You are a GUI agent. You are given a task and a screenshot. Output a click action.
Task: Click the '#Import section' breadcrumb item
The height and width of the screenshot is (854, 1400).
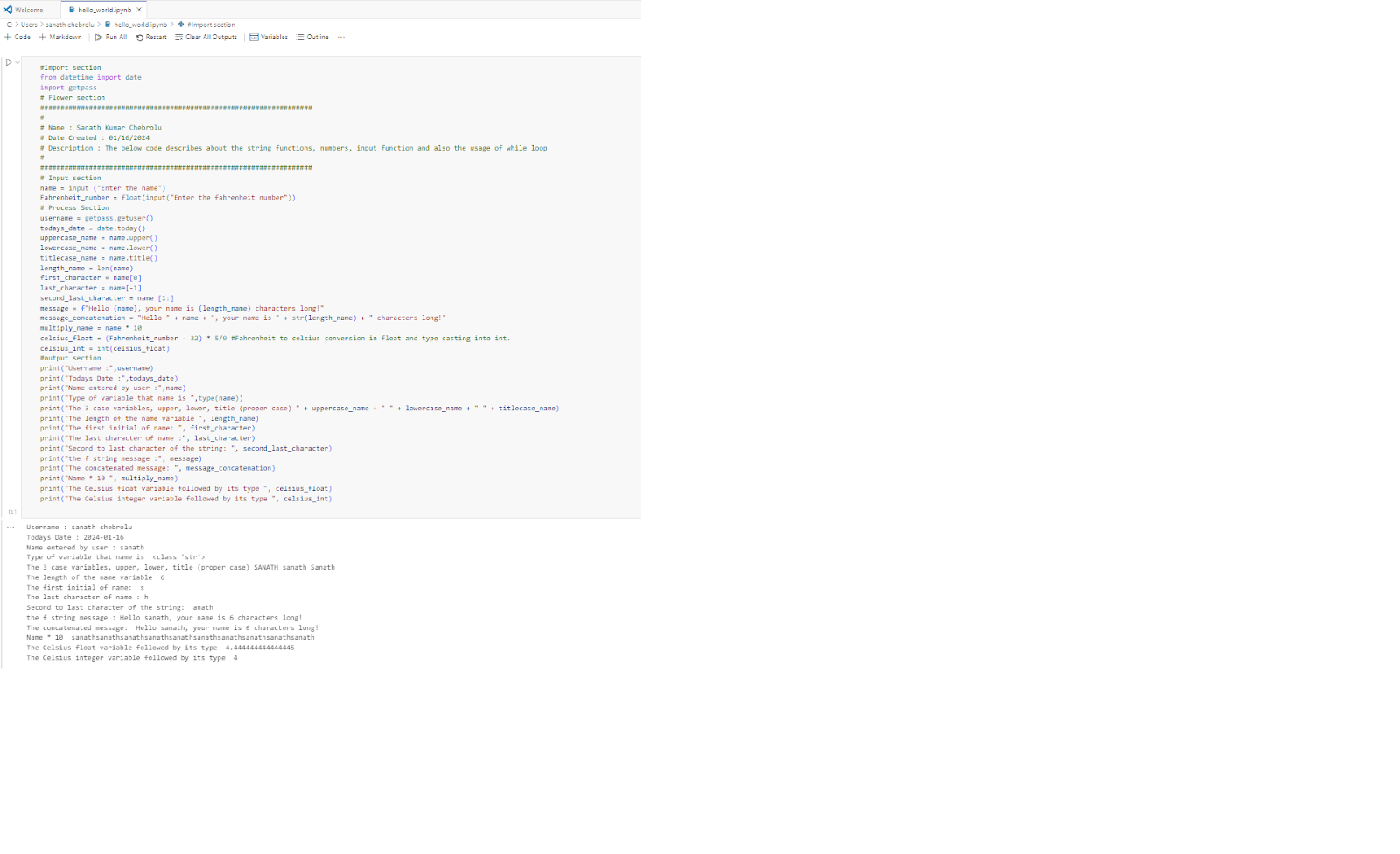206,24
